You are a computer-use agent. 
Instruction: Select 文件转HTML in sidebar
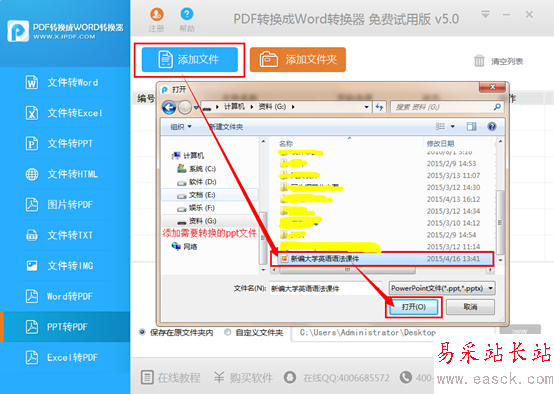(65, 174)
